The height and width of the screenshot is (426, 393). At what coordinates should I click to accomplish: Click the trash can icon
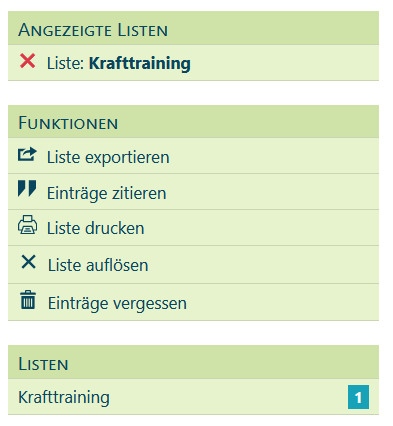pos(28,300)
